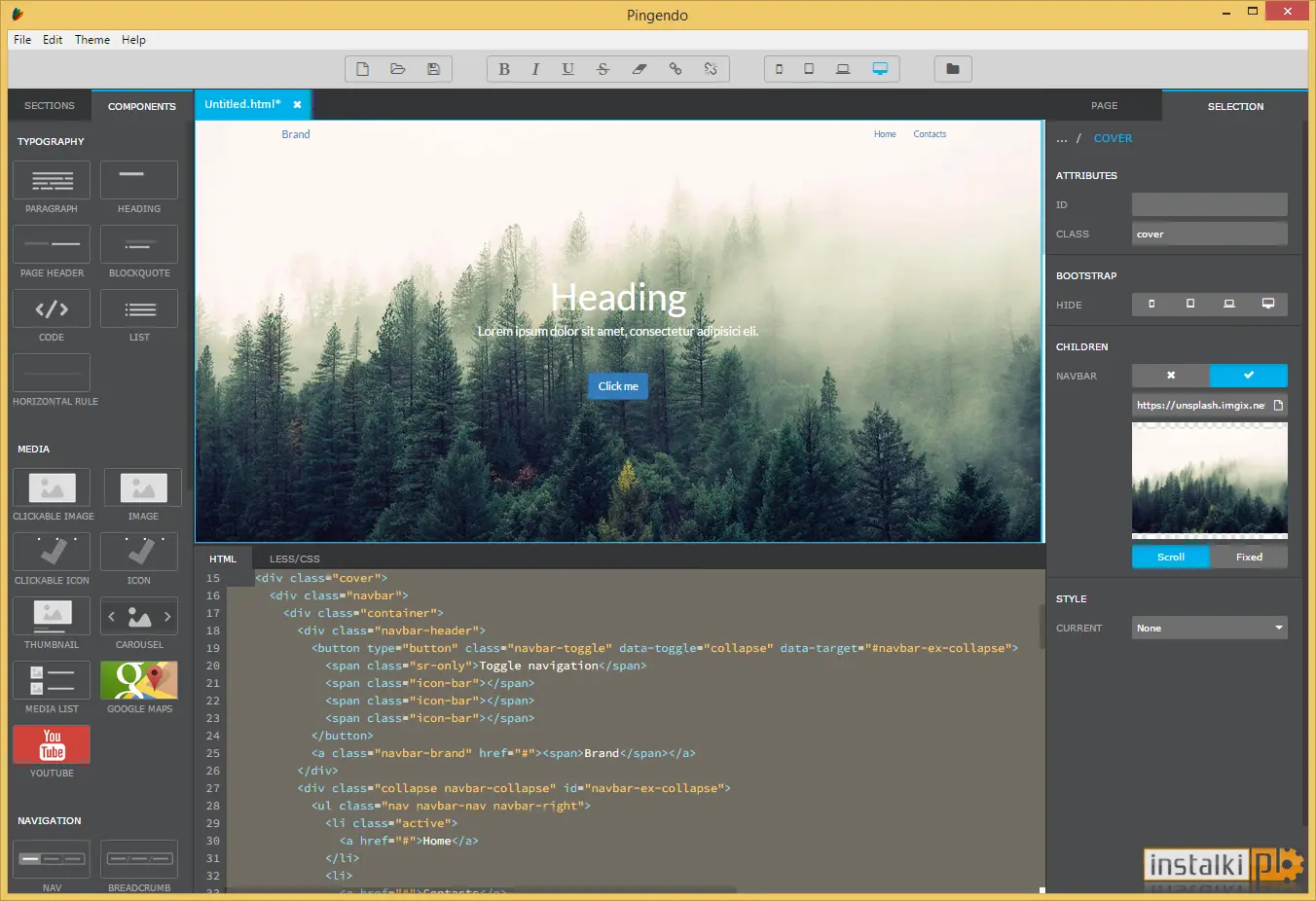Remove link with unlink icon
This screenshot has width=1316, height=901.
pyautogui.click(x=711, y=69)
